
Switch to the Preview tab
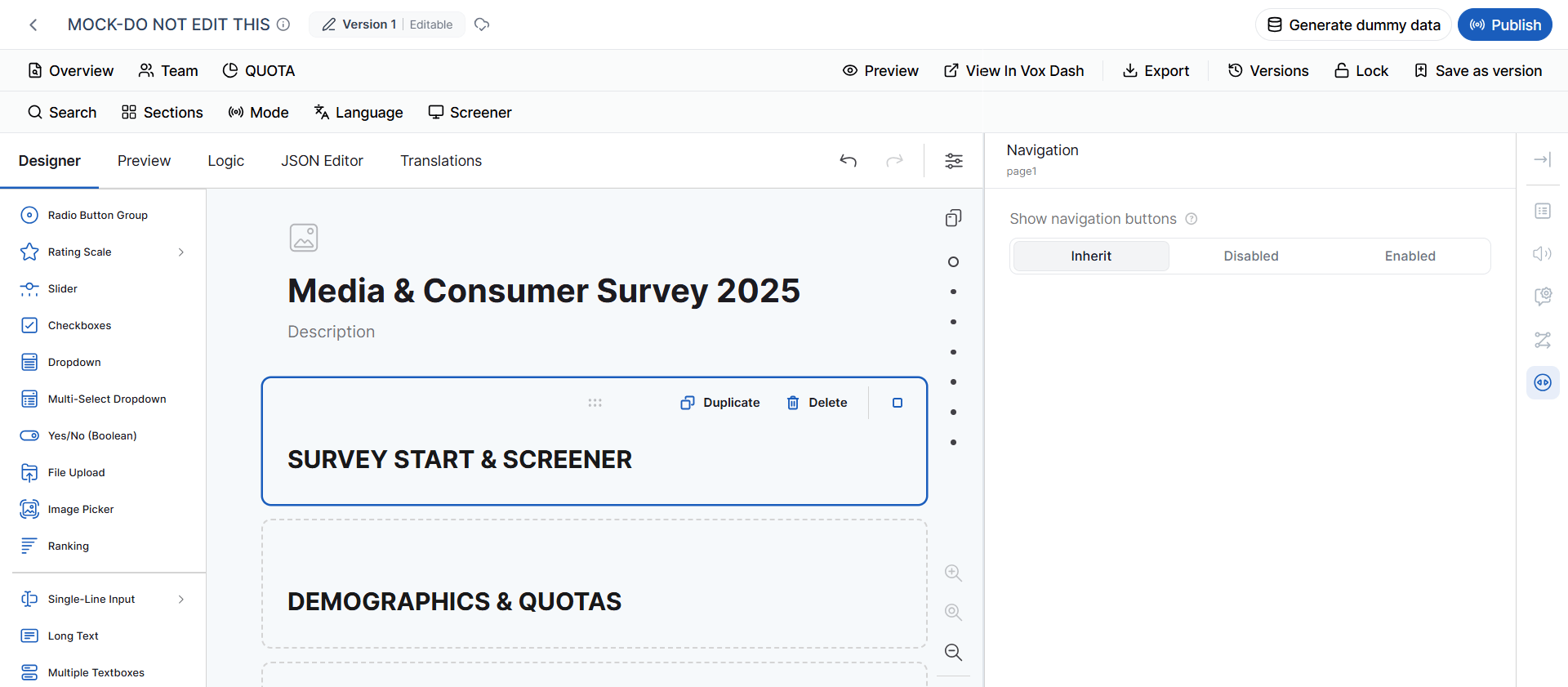[x=144, y=161]
